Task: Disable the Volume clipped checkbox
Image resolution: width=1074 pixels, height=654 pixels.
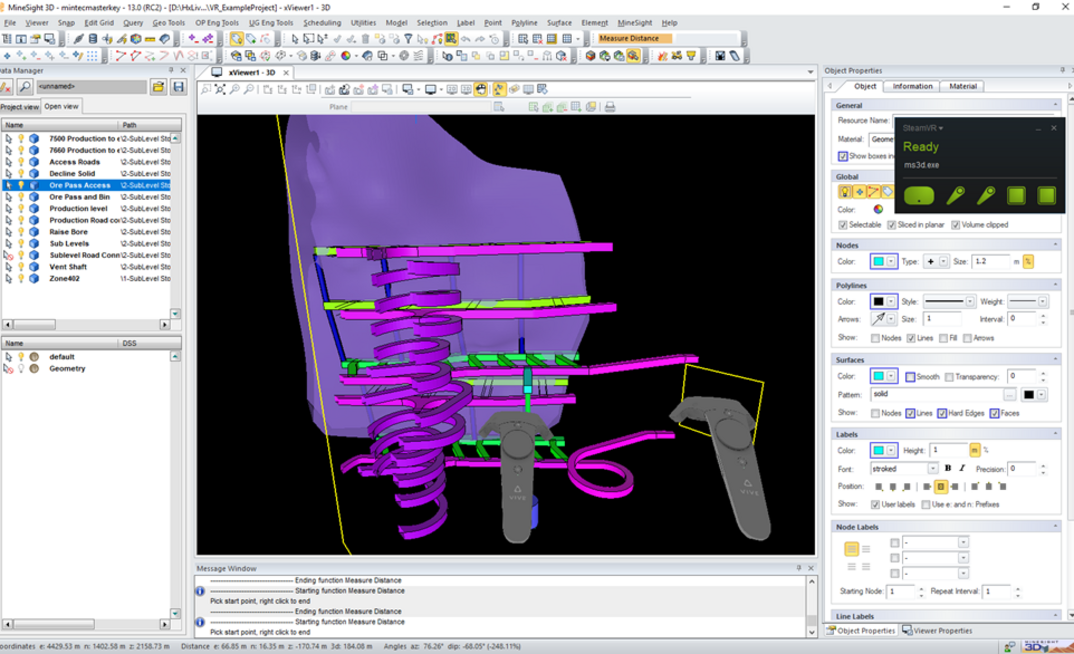Action: [956, 224]
